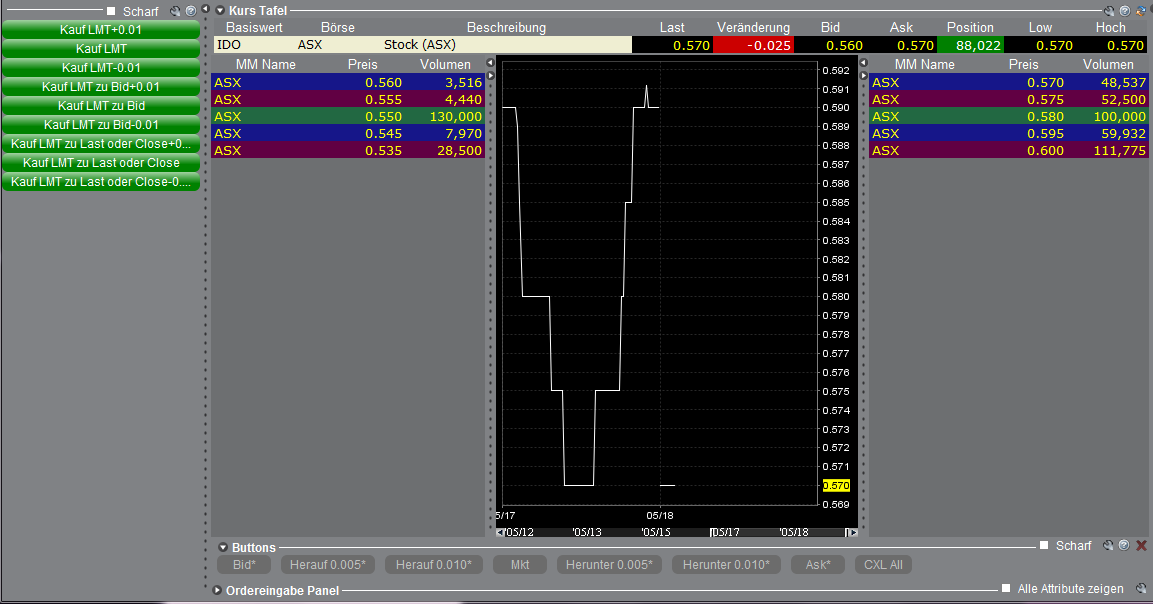
Task: Click right arrow between bid book and chart
Action: [490, 75]
